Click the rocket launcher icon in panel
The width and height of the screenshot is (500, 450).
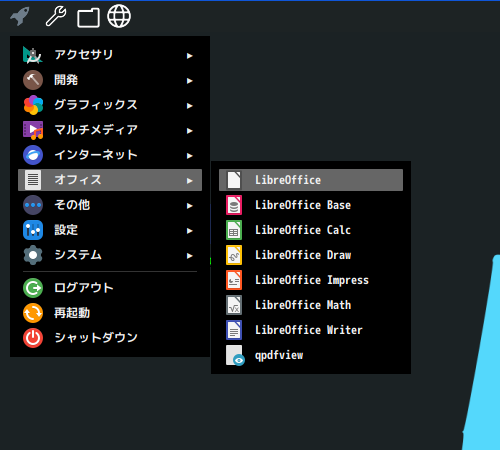pos(20,16)
